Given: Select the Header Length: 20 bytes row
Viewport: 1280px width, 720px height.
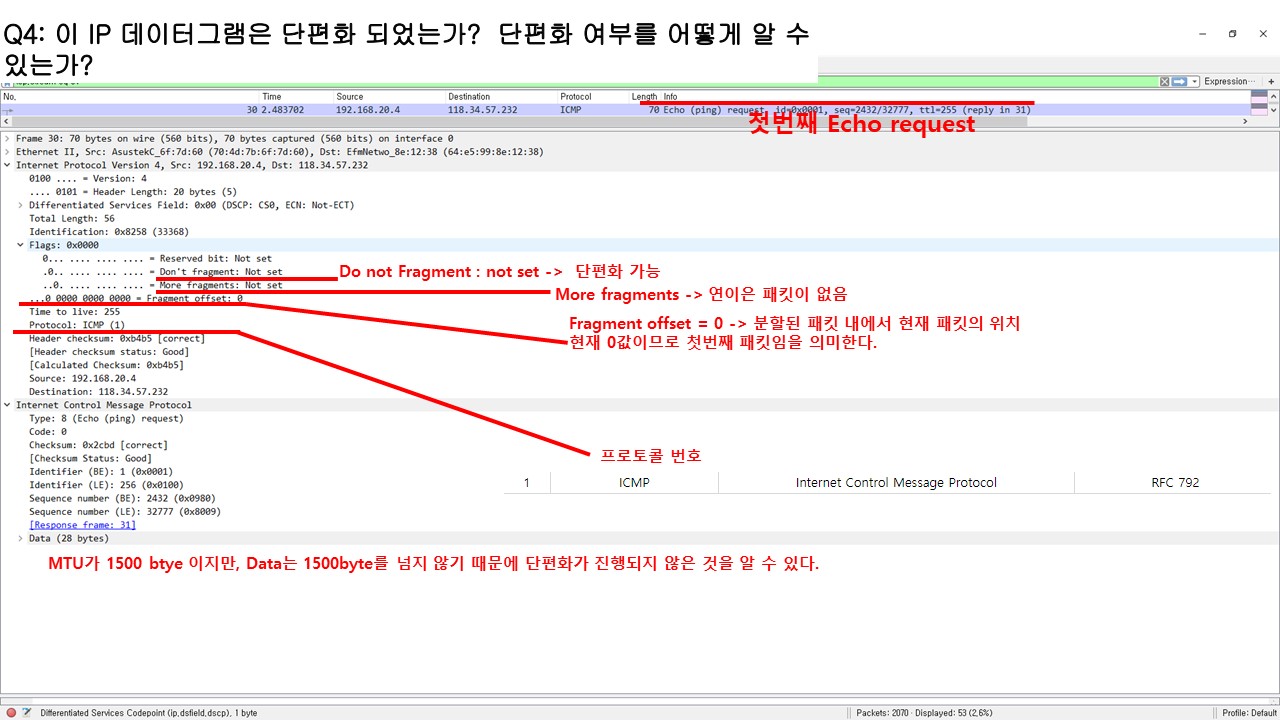Looking at the screenshot, I should coord(133,192).
